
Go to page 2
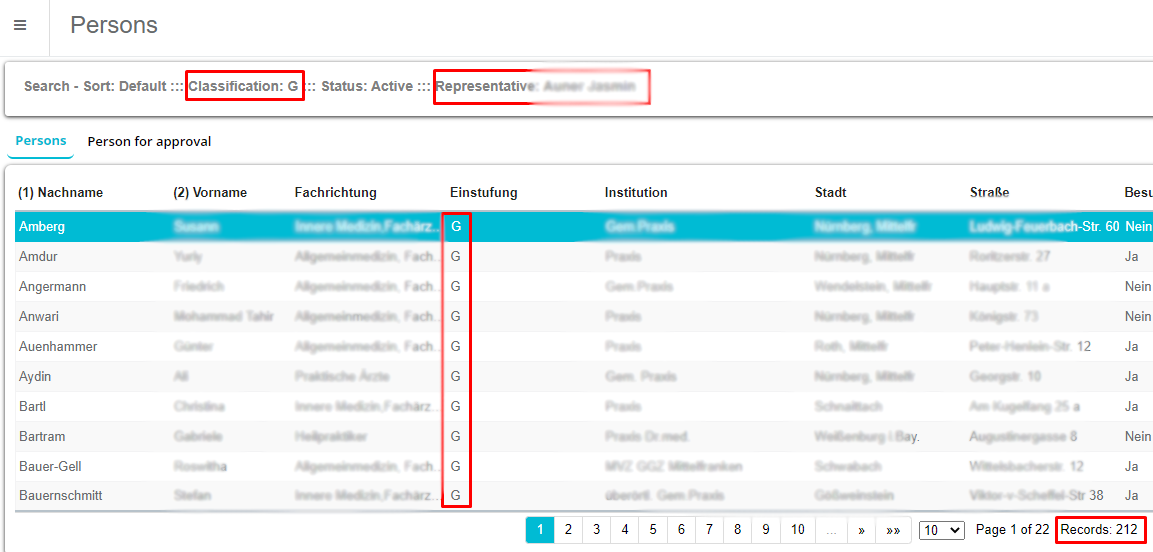[568, 530]
